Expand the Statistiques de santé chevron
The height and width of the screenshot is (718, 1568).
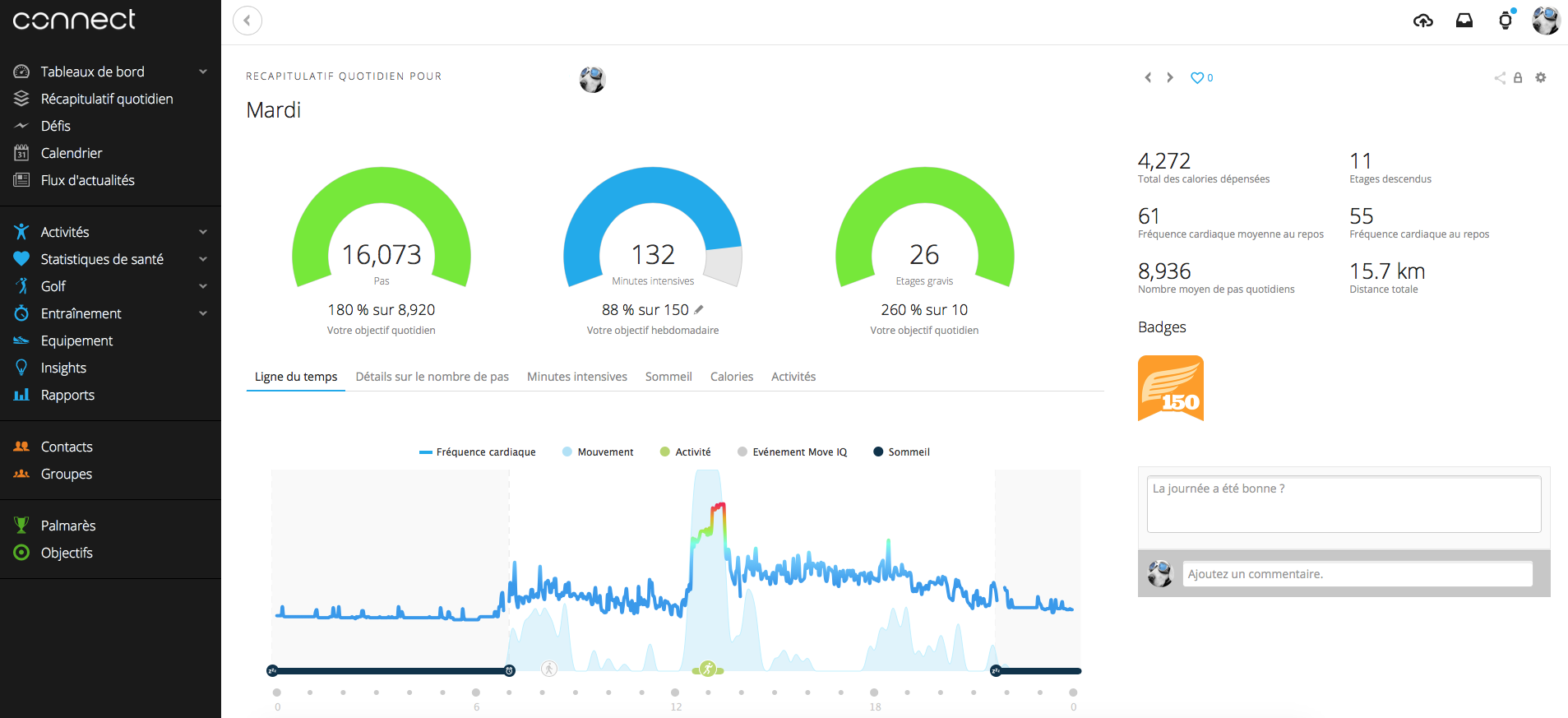point(203,259)
